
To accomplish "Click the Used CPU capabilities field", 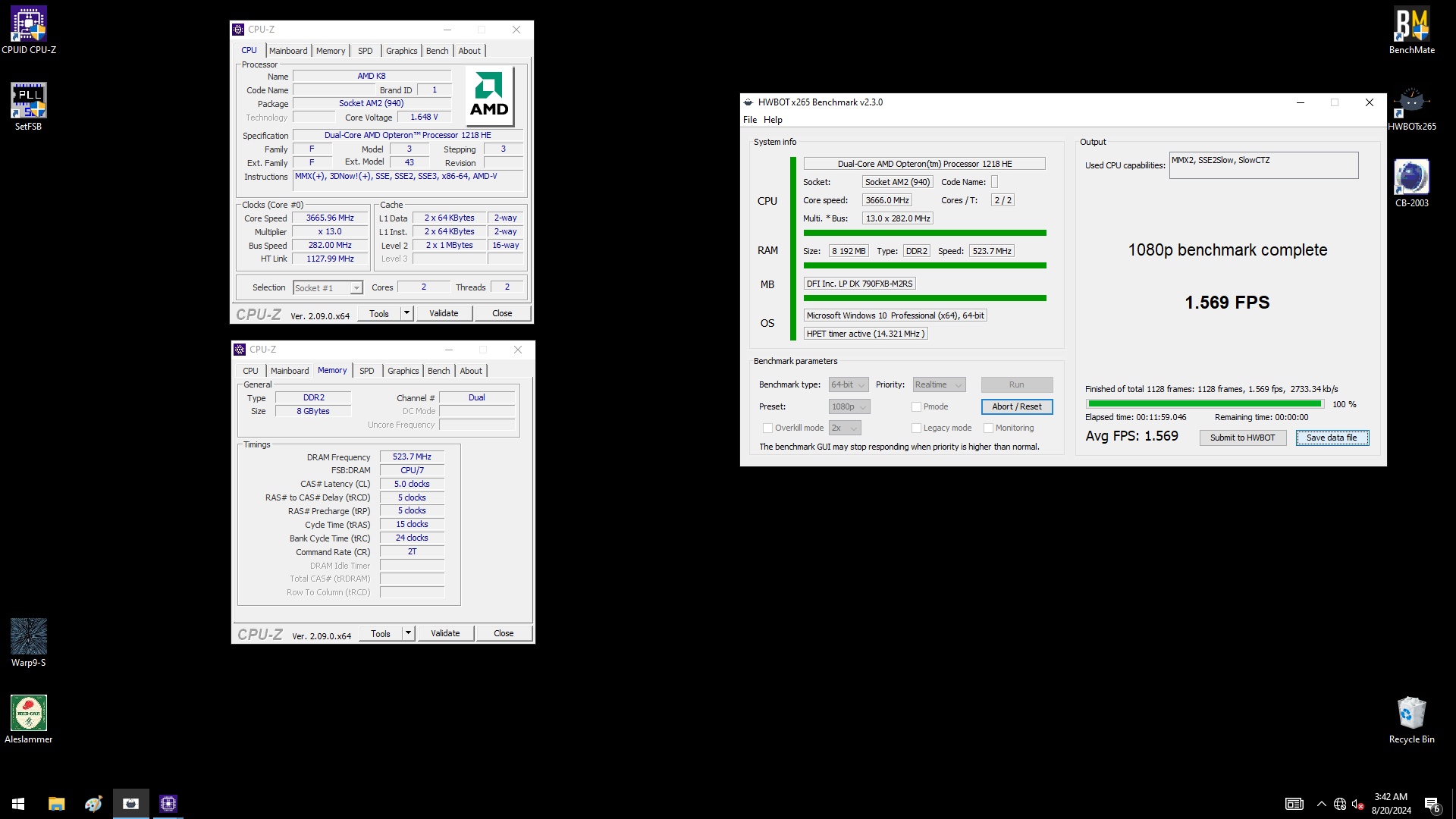I will (1263, 165).
